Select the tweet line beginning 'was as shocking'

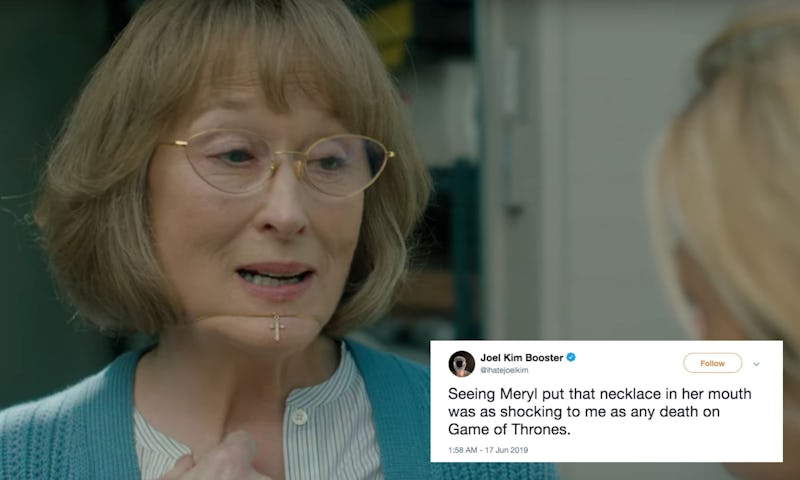(x=584, y=412)
